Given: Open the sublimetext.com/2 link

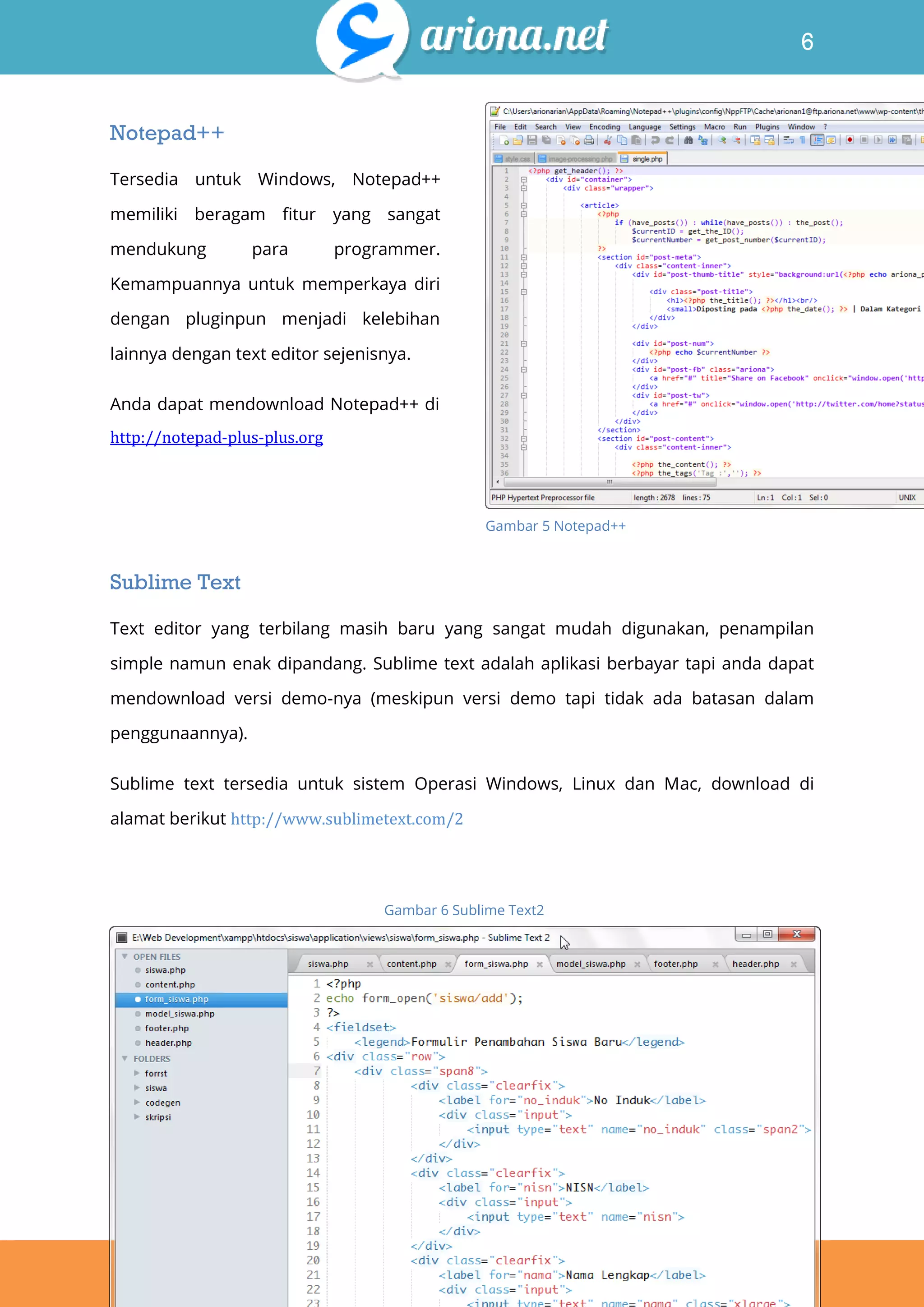Looking at the screenshot, I should point(346,819).
